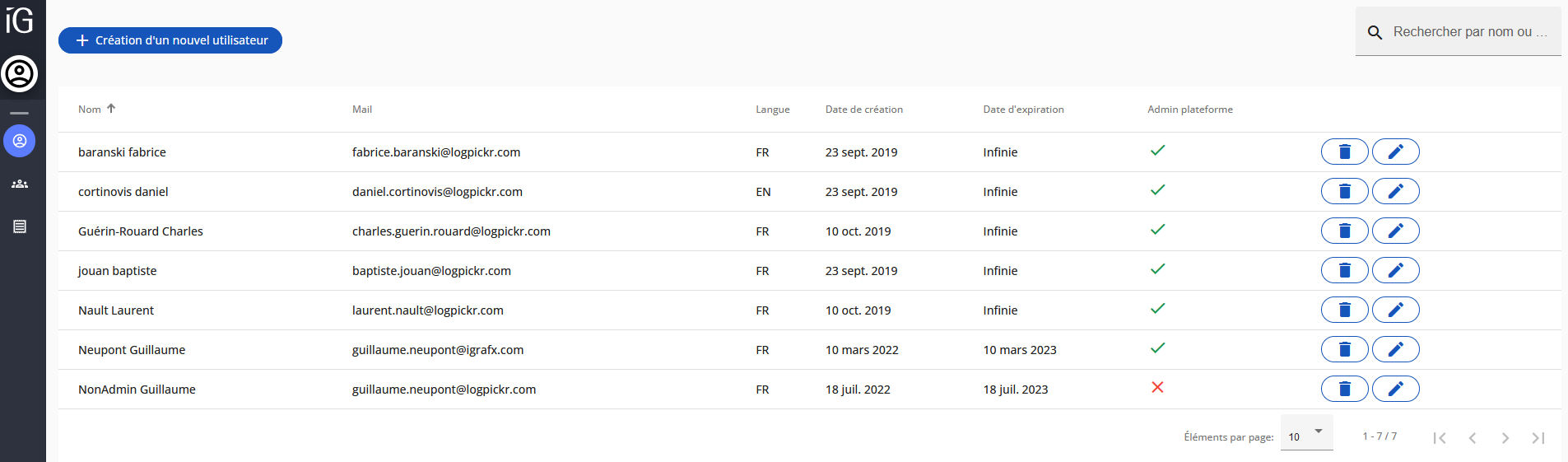Sort by the Nom column header
The image size is (1568, 462).
tap(90, 110)
